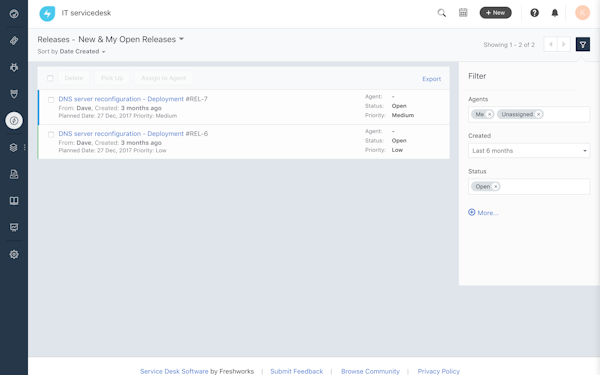The width and height of the screenshot is (600, 375).
Task: Click inside the Agents filter field
Action: point(529,114)
